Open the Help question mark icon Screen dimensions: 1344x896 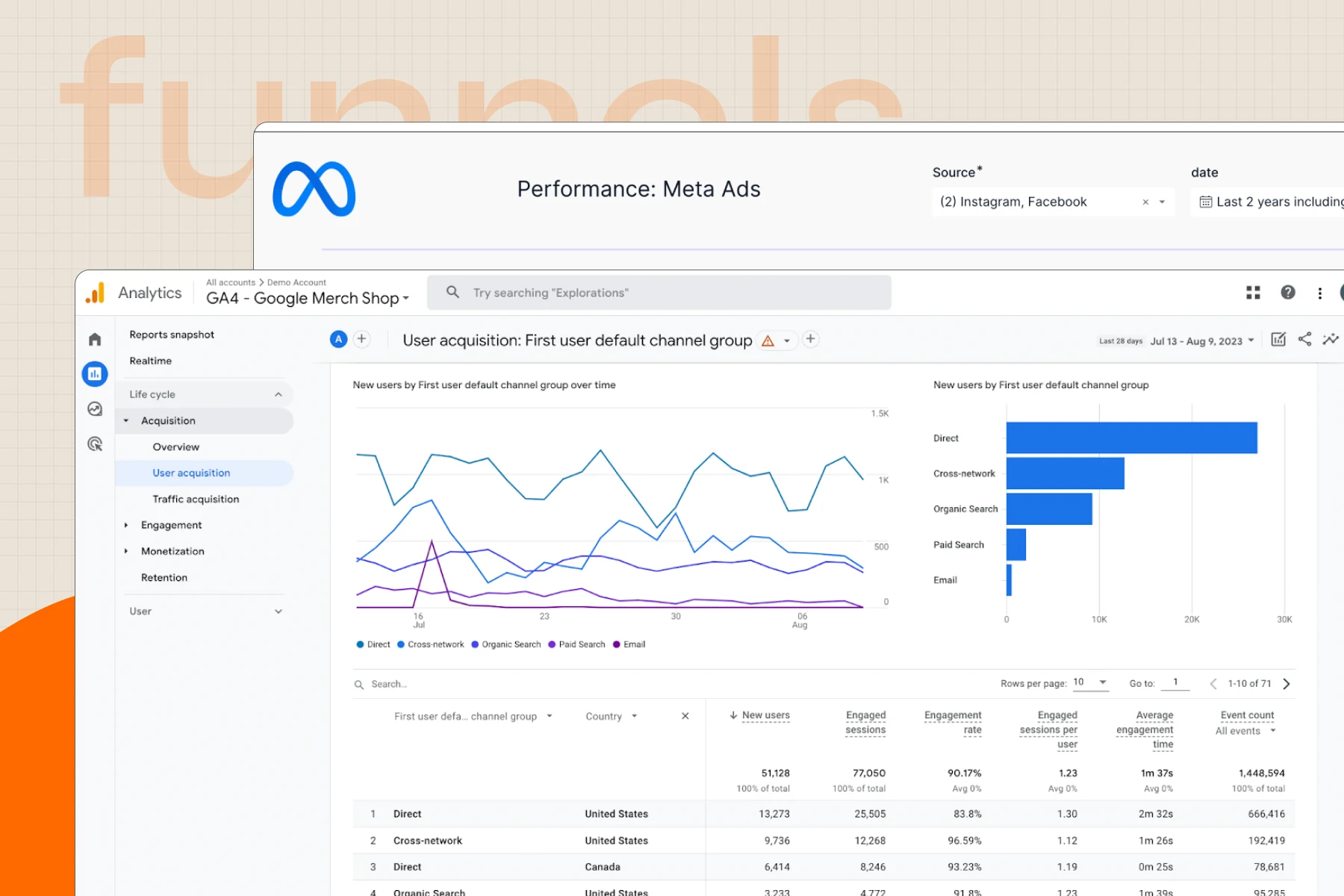(x=1288, y=293)
